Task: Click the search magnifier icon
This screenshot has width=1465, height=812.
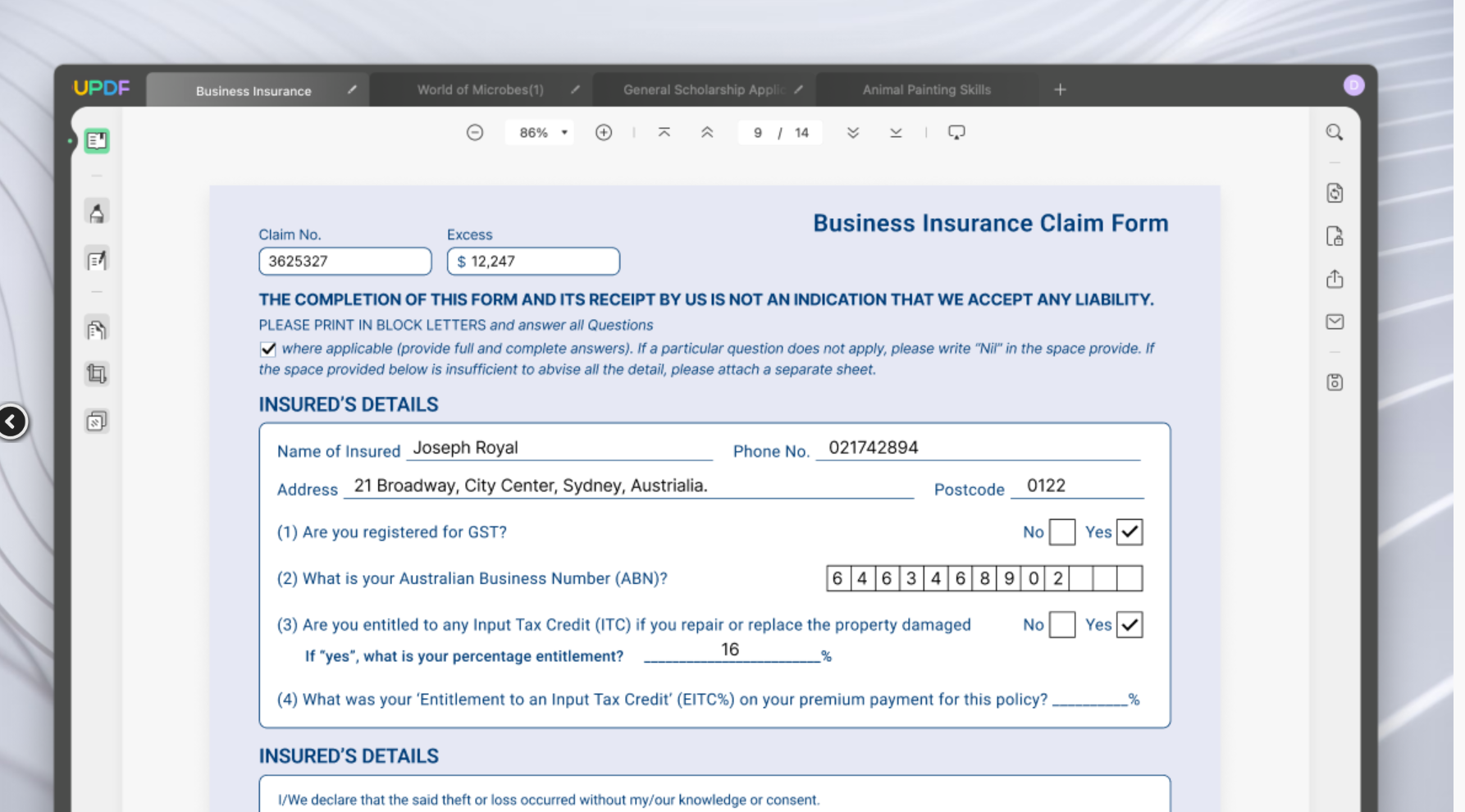Action: click(1335, 133)
